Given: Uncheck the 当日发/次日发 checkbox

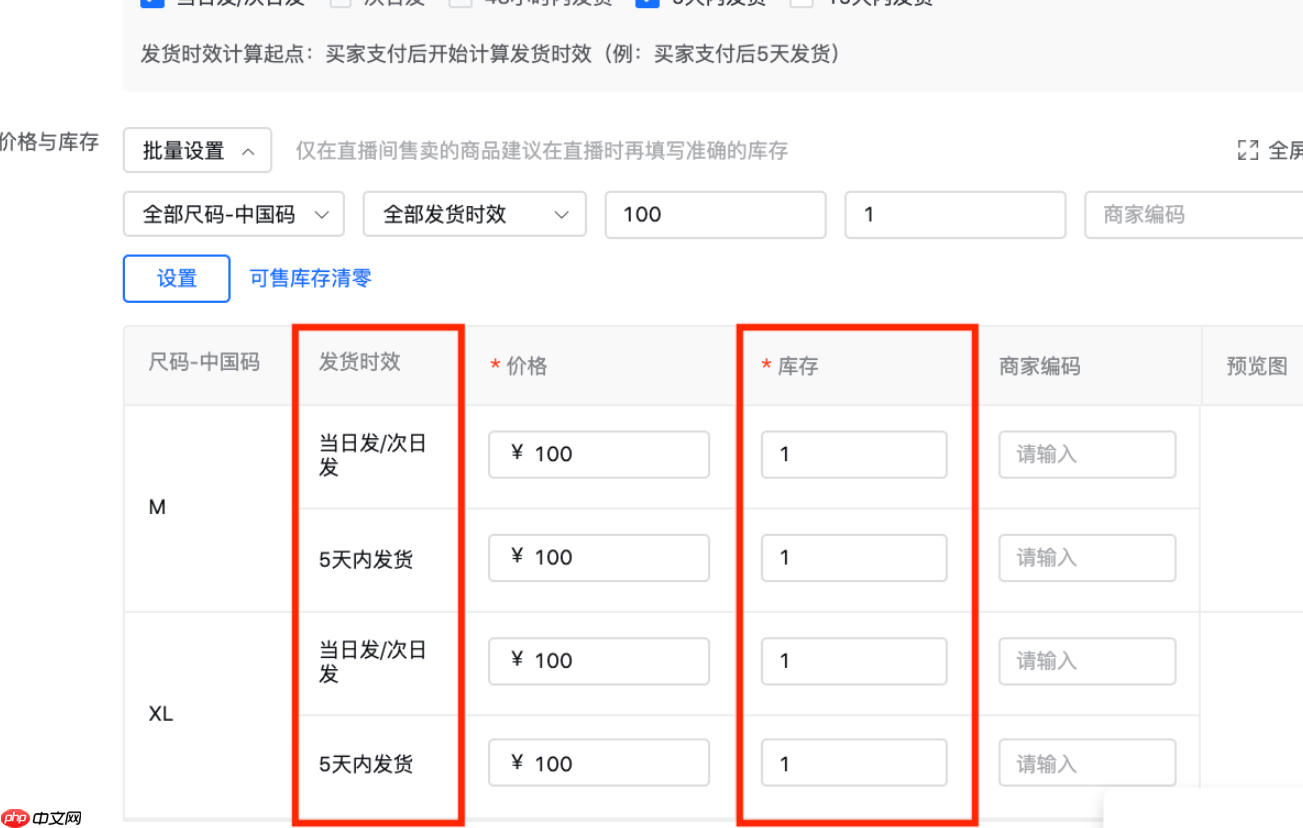Looking at the screenshot, I should 152,3.
